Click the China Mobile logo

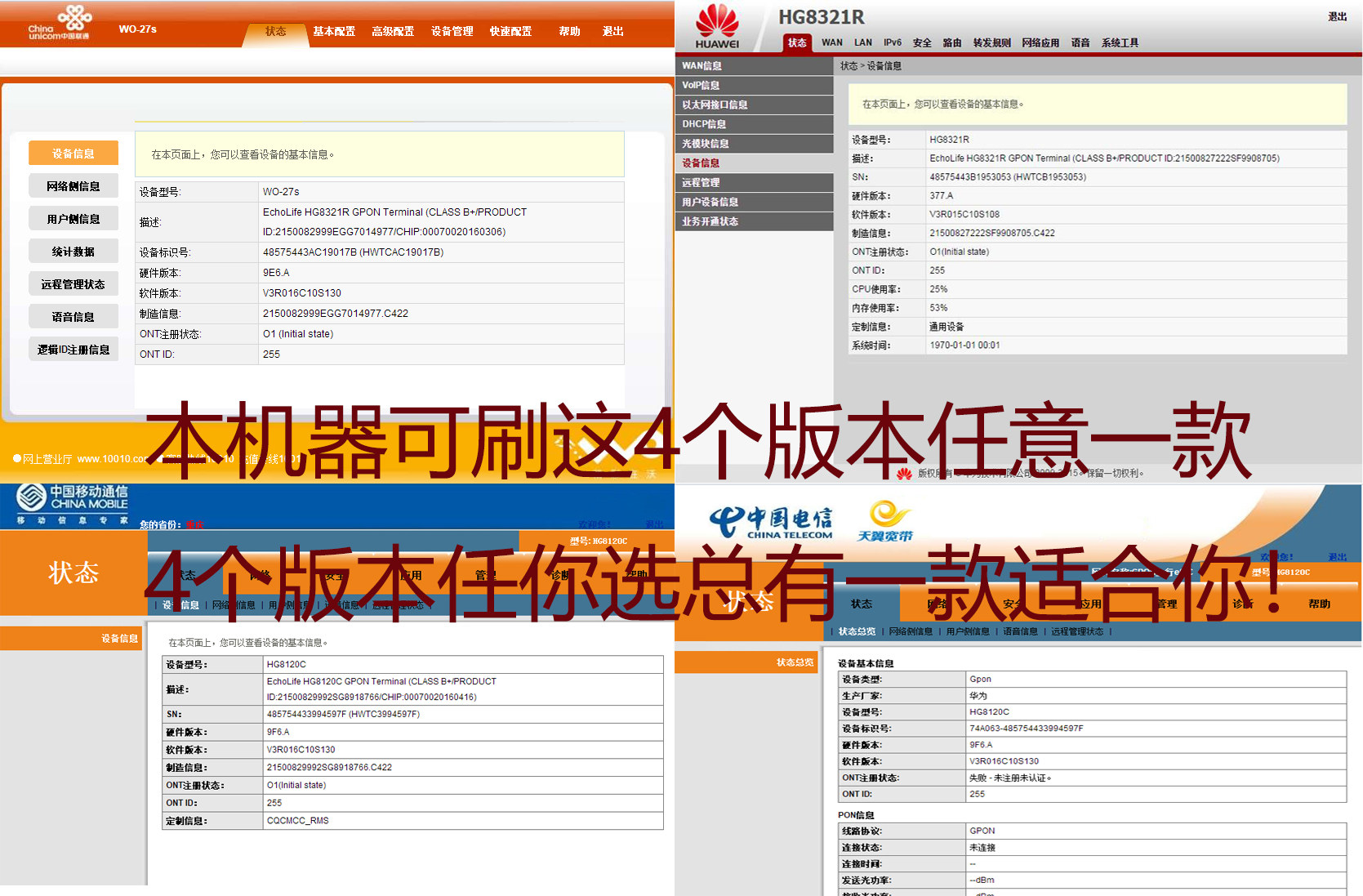73,504
